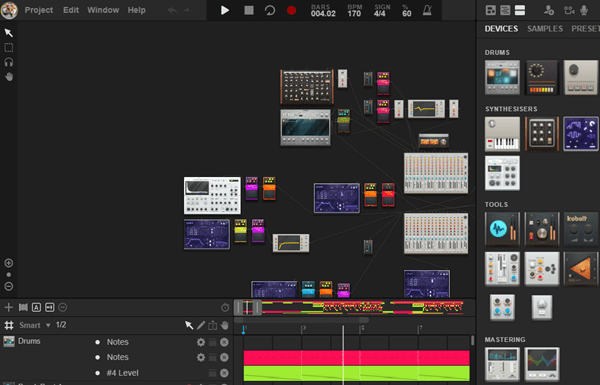Click the BPM 170 tempo field
The height and width of the screenshot is (385, 600).
[x=354, y=11]
